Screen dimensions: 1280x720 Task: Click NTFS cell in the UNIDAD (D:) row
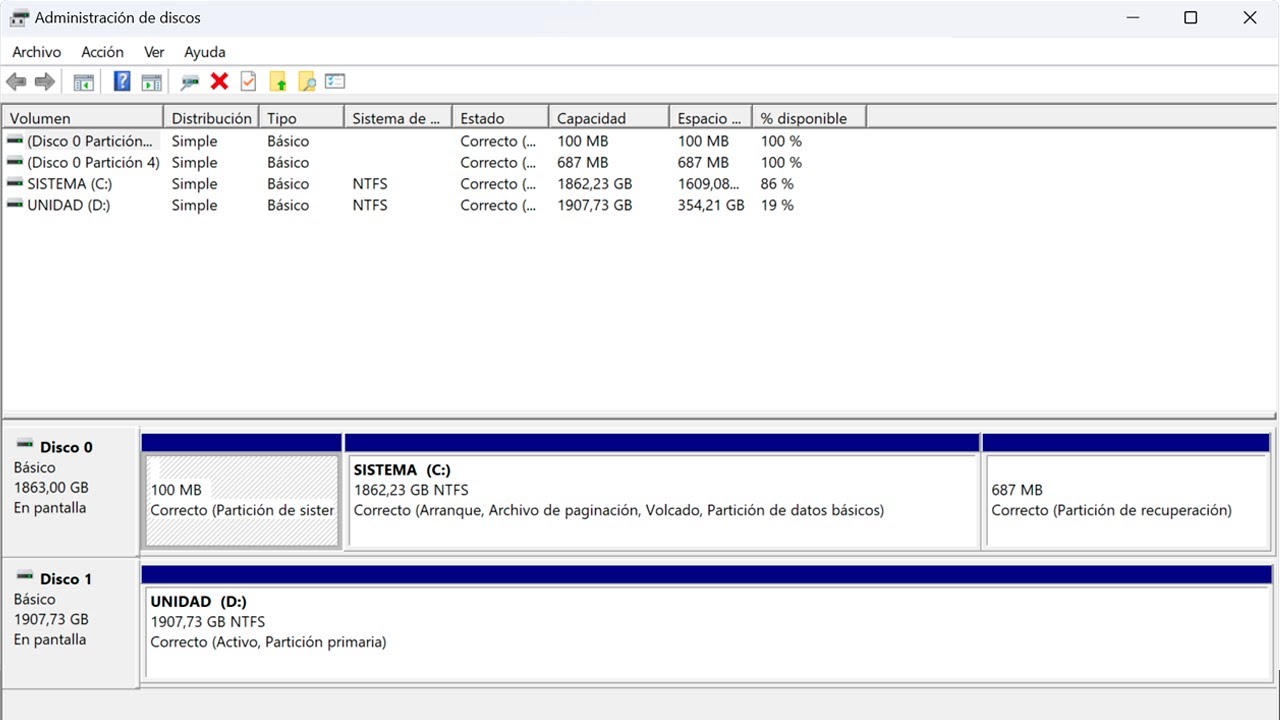pos(370,205)
